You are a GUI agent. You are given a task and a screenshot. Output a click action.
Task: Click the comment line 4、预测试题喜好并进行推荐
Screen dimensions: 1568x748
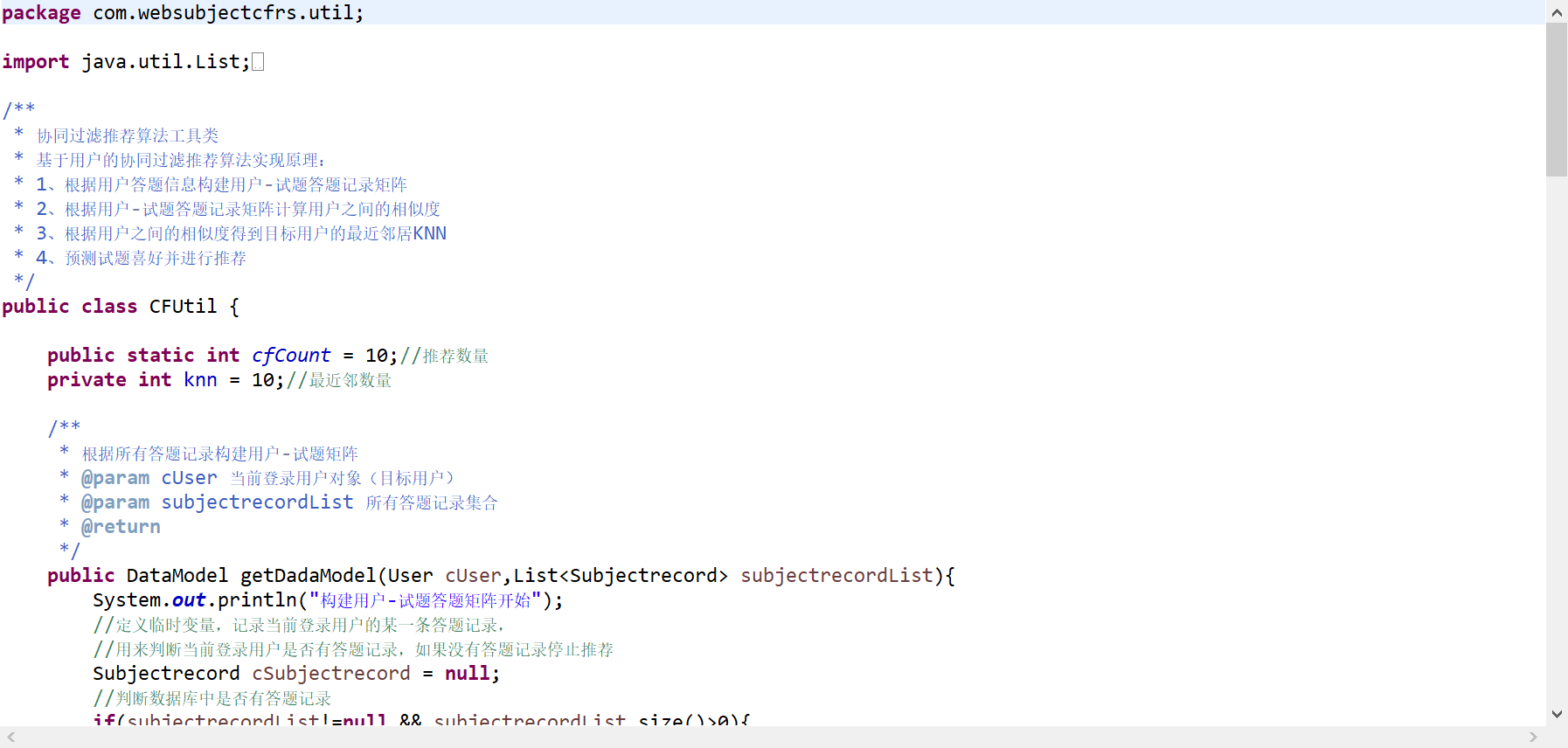(x=141, y=258)
